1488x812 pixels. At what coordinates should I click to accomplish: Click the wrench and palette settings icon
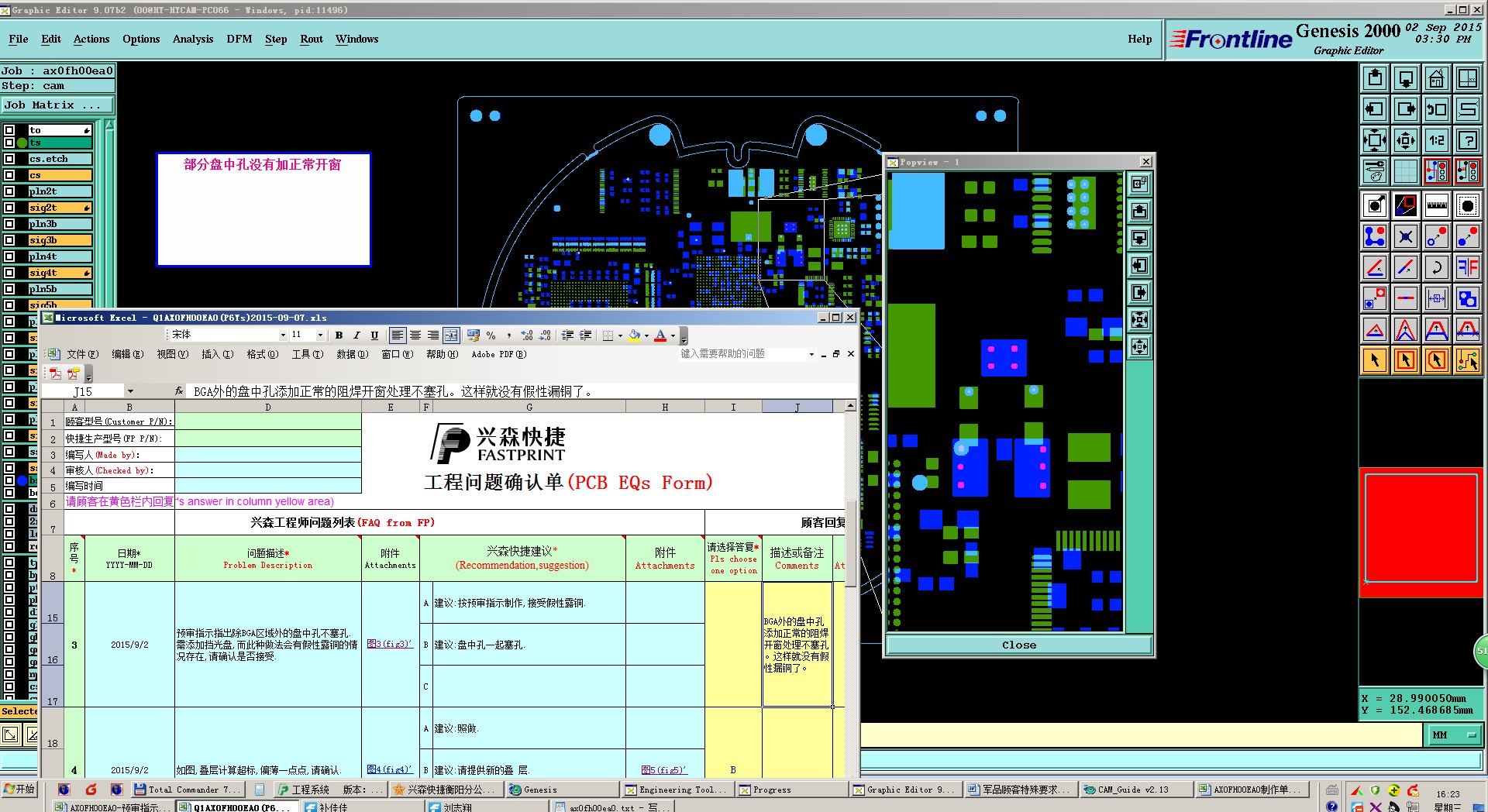click(x=1375, y=171)
